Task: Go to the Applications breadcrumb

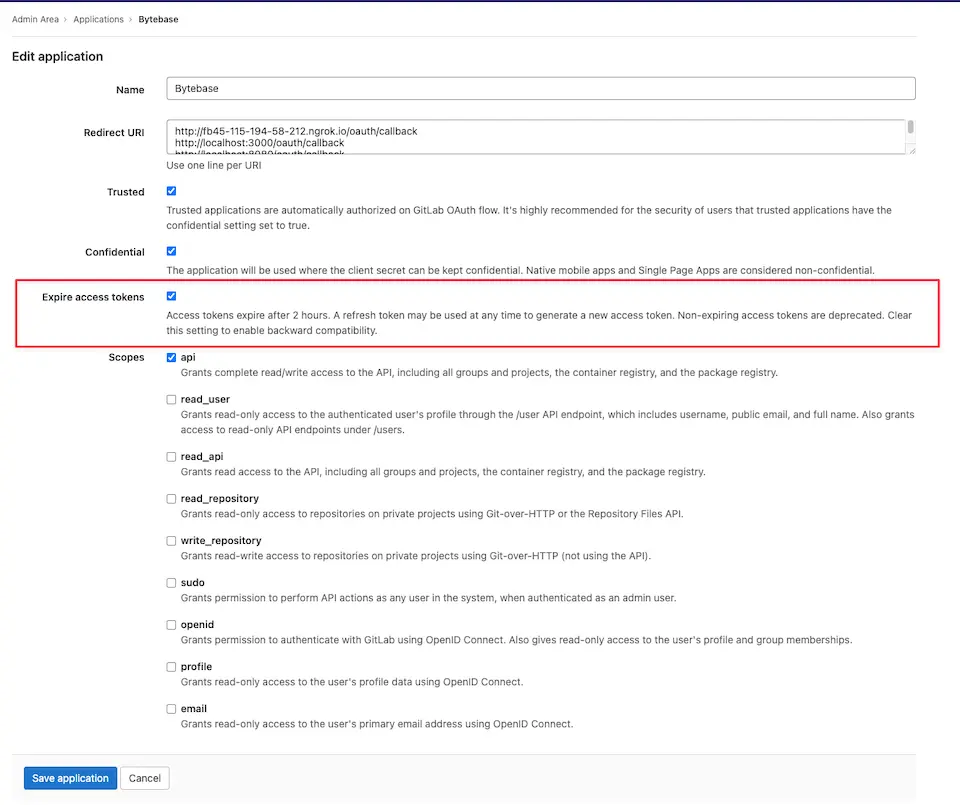Action: pyautogui.click(x=99, y=20)
